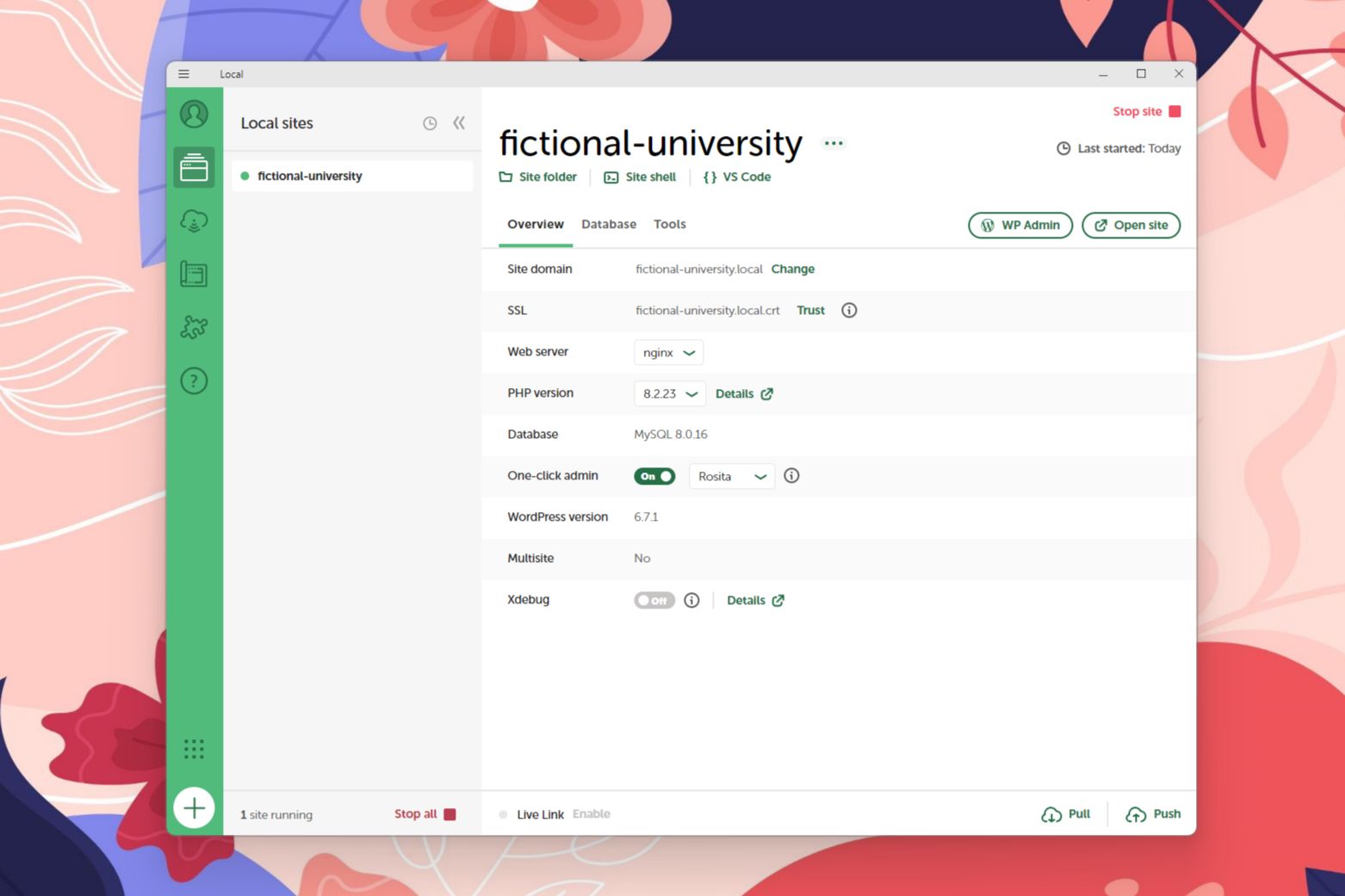Switch to the Tools tab
The width and height of the screenshot is (1345, 896).
(x=669, y=225)
